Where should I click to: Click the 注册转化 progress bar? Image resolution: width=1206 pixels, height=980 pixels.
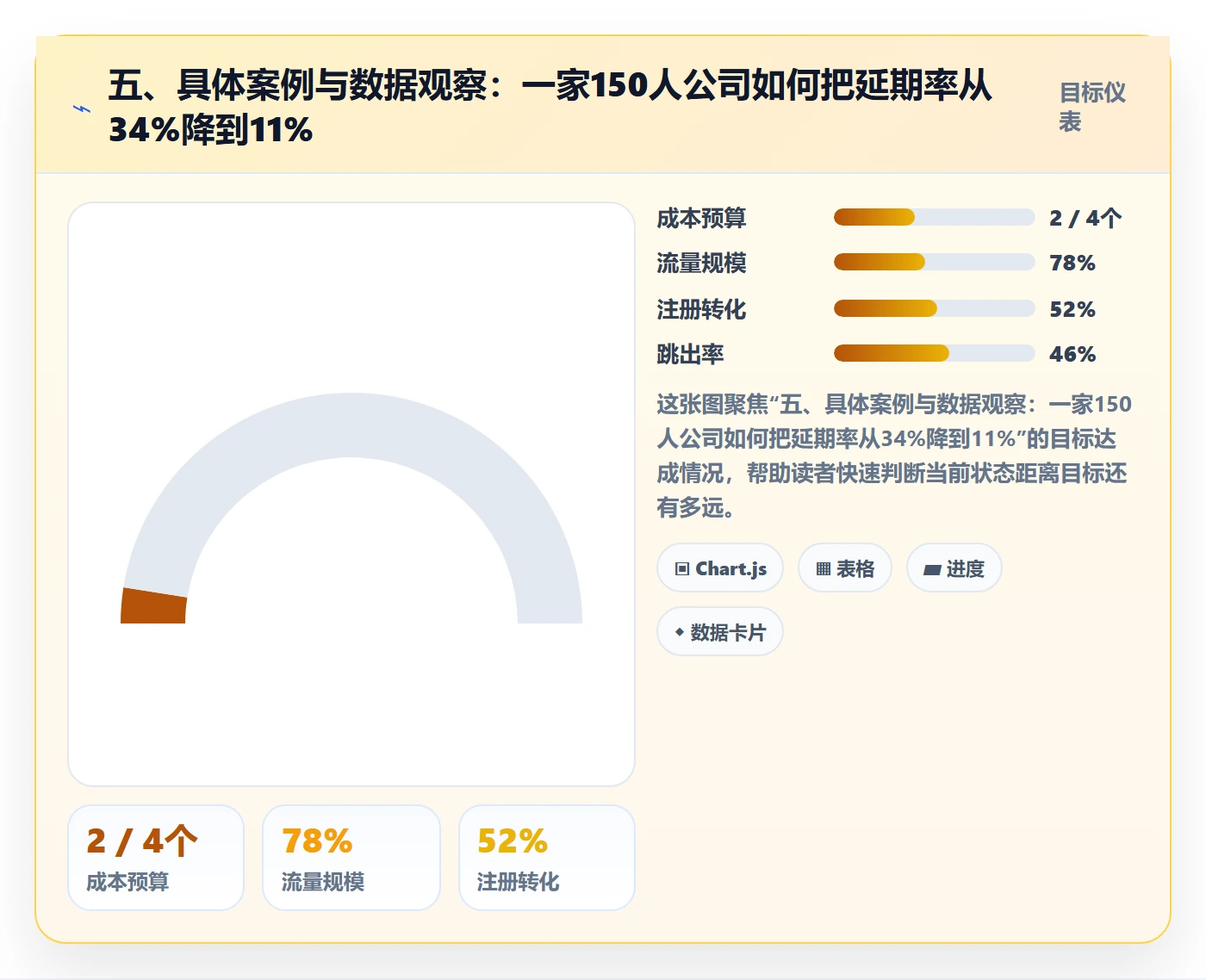pos(934,308)
